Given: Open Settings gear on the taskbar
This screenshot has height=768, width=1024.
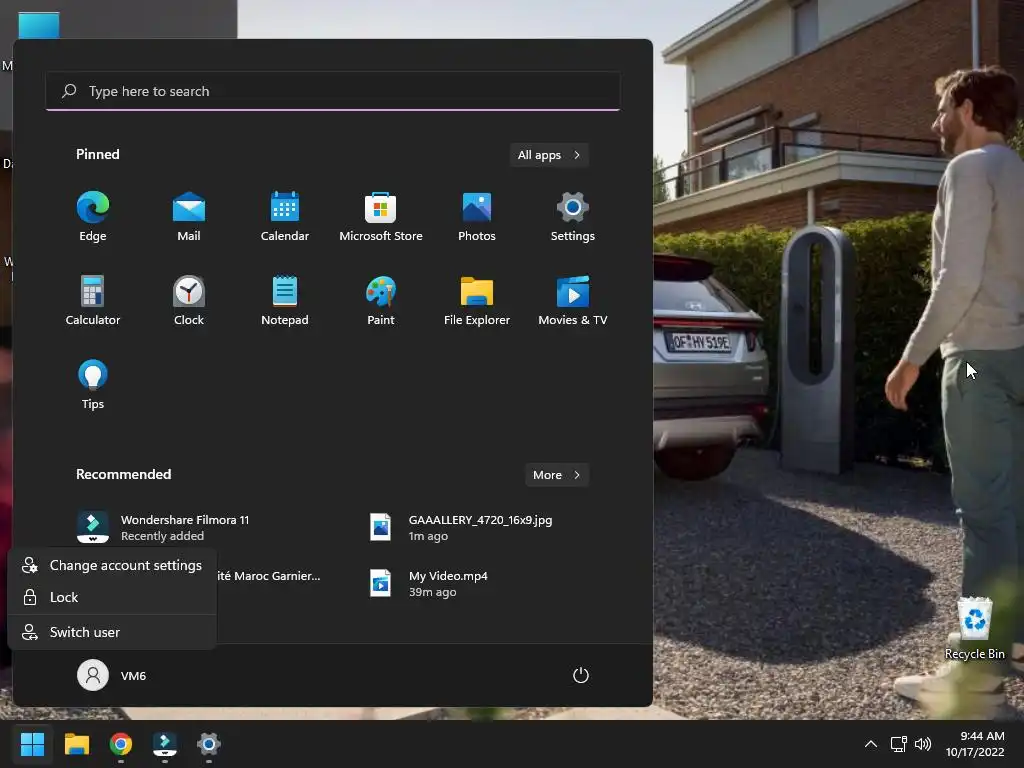Looking at the screenshot, I should [x=209, y=744].
